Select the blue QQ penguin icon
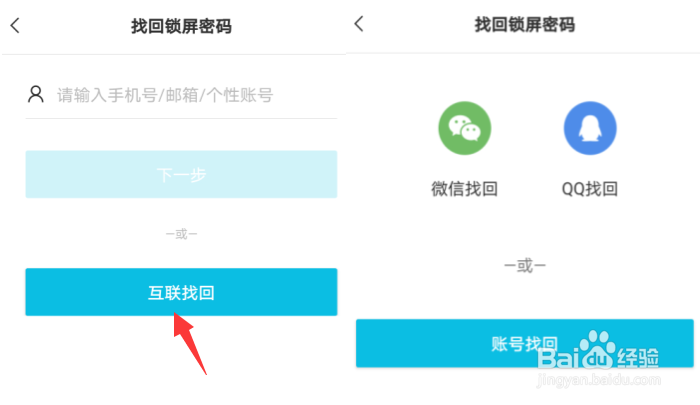The width and height of the screenshot is (700, 405). [590, 128]
